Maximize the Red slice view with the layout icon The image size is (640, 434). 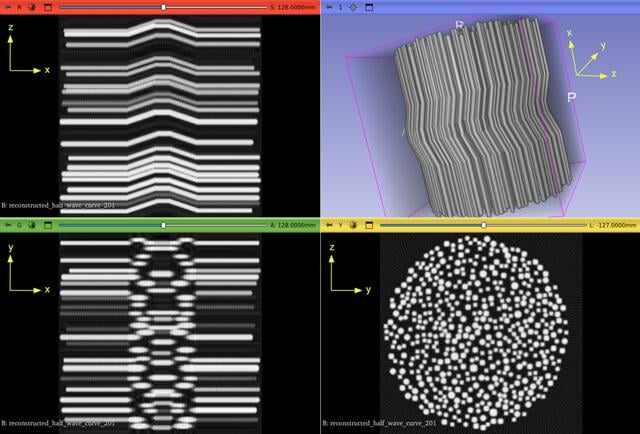coord(48,7)
